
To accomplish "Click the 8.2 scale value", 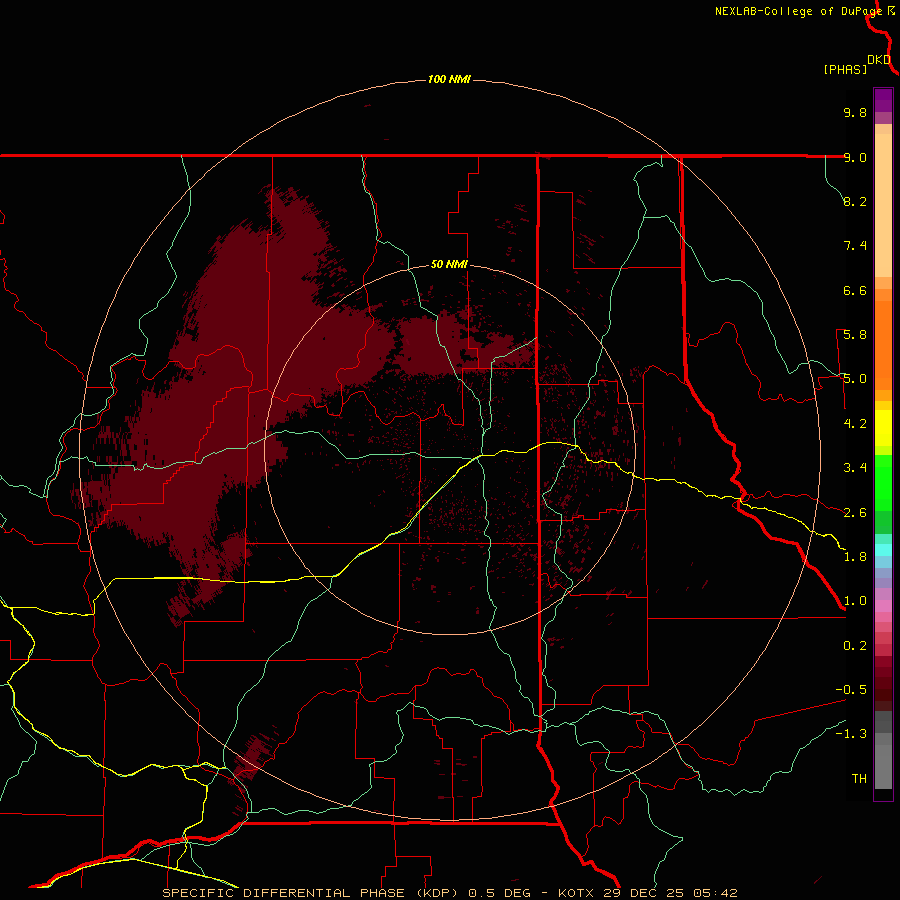I will coord(855,201).
